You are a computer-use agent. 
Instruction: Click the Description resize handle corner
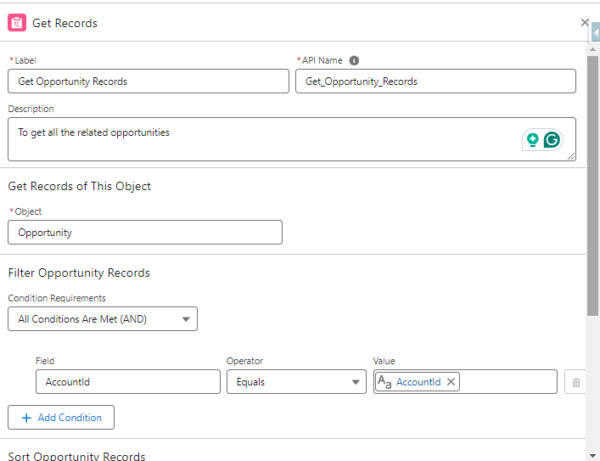click(x=571, y=156)
